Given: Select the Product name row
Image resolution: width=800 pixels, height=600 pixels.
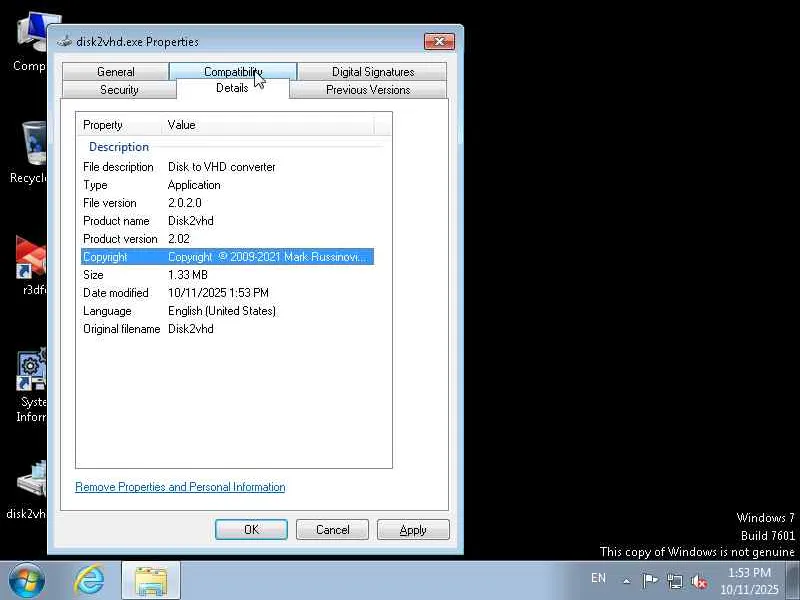Looking at the screenshot, I should [227, 221].
